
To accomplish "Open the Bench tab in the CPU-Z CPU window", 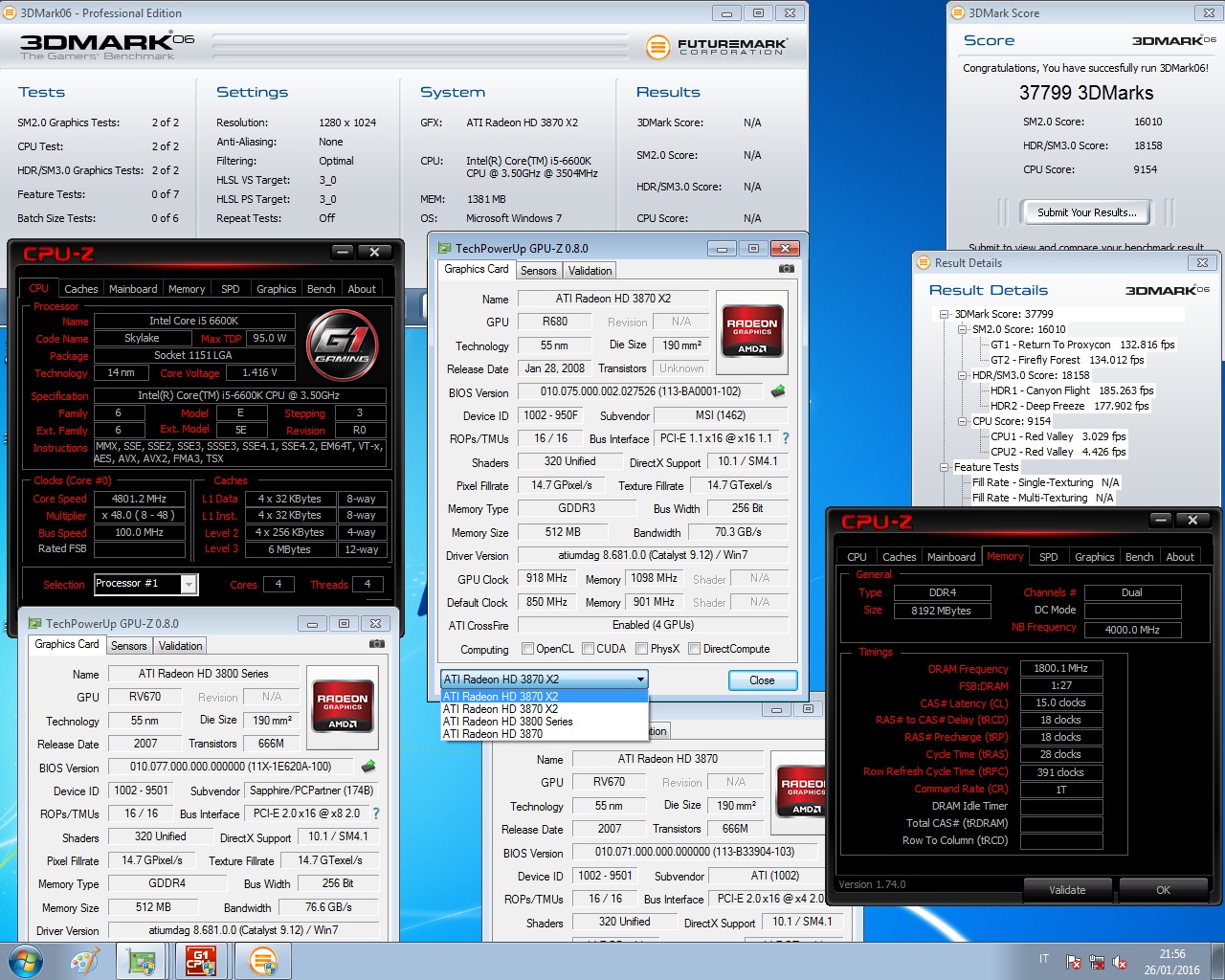I will (x=322, y=289).
